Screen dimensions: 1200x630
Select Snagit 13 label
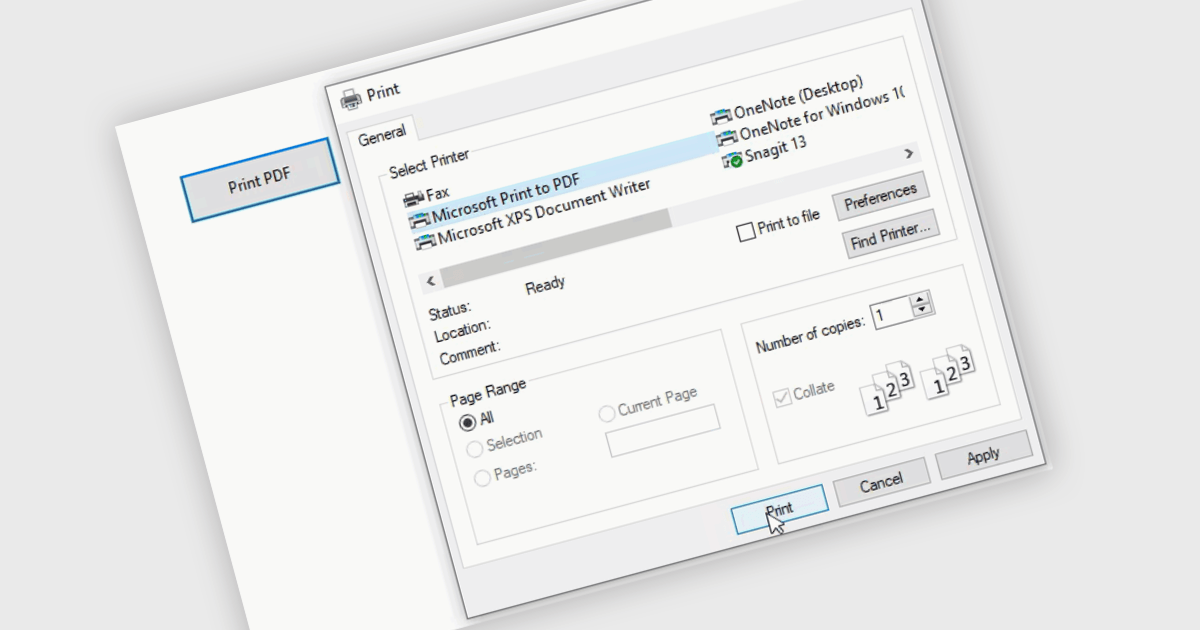click(776, 148)
